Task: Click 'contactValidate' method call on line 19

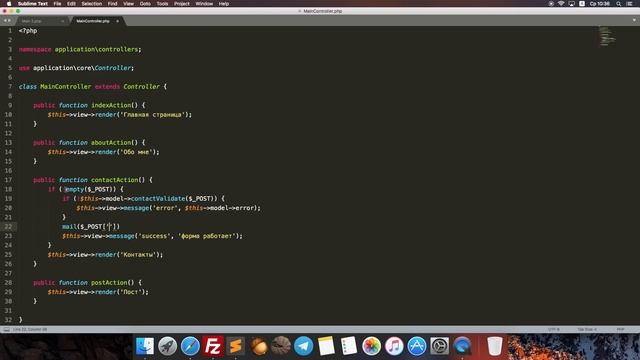Action: pyautogui.click(x=158, y=199)
